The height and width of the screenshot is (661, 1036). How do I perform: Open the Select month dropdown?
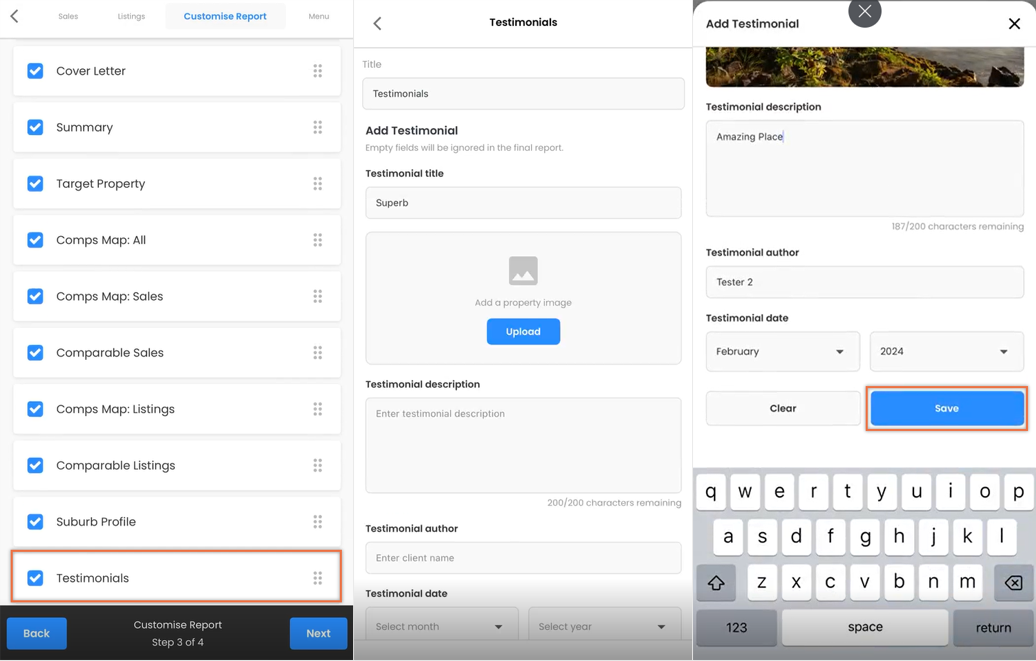[x=440, y=626]
